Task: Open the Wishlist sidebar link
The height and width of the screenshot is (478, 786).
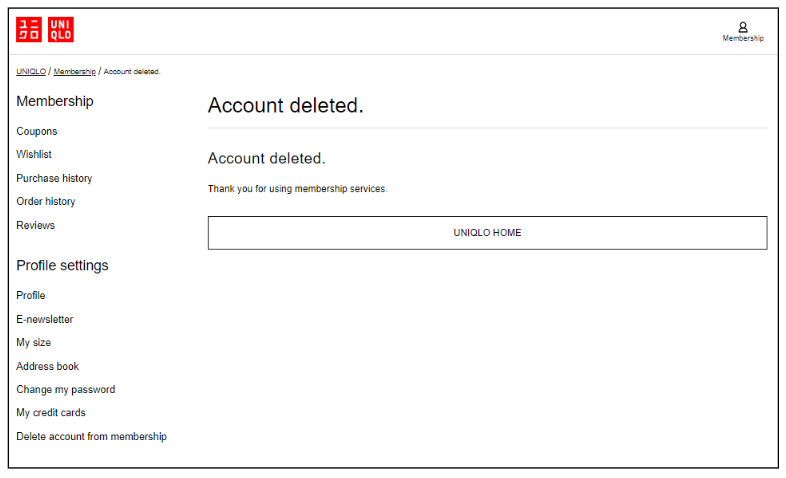Action: (x=34, y=155)
